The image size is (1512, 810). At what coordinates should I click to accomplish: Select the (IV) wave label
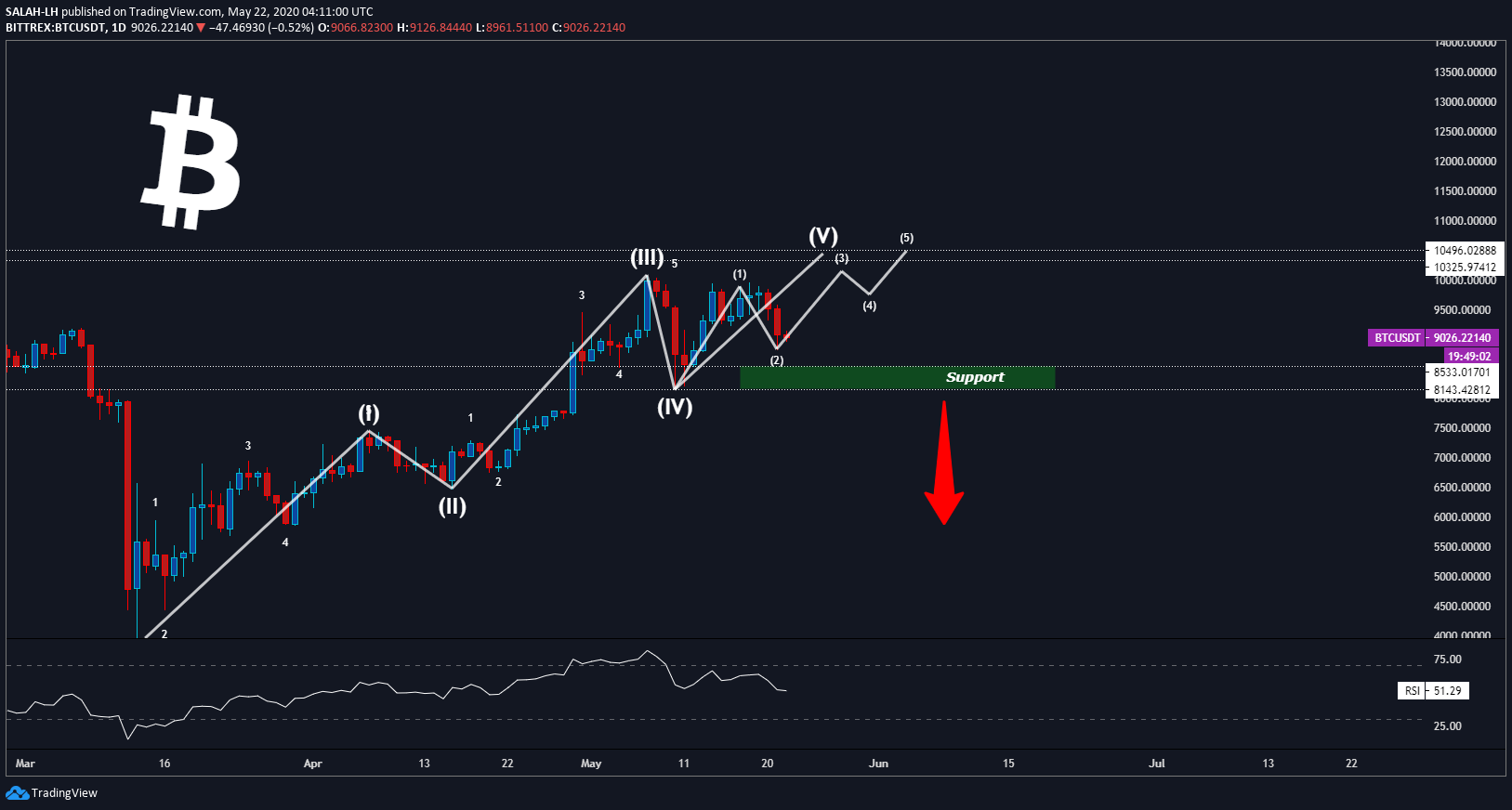point(675,407)
